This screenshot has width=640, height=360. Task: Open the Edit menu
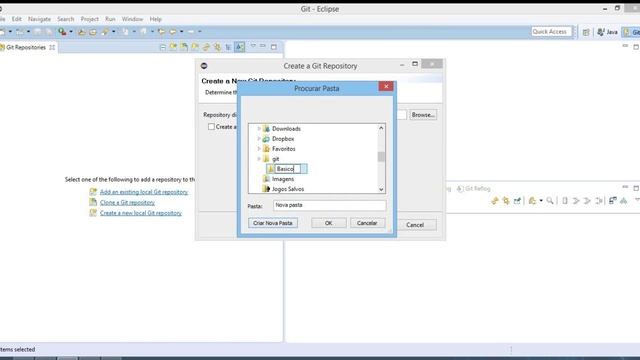point(17,19)
